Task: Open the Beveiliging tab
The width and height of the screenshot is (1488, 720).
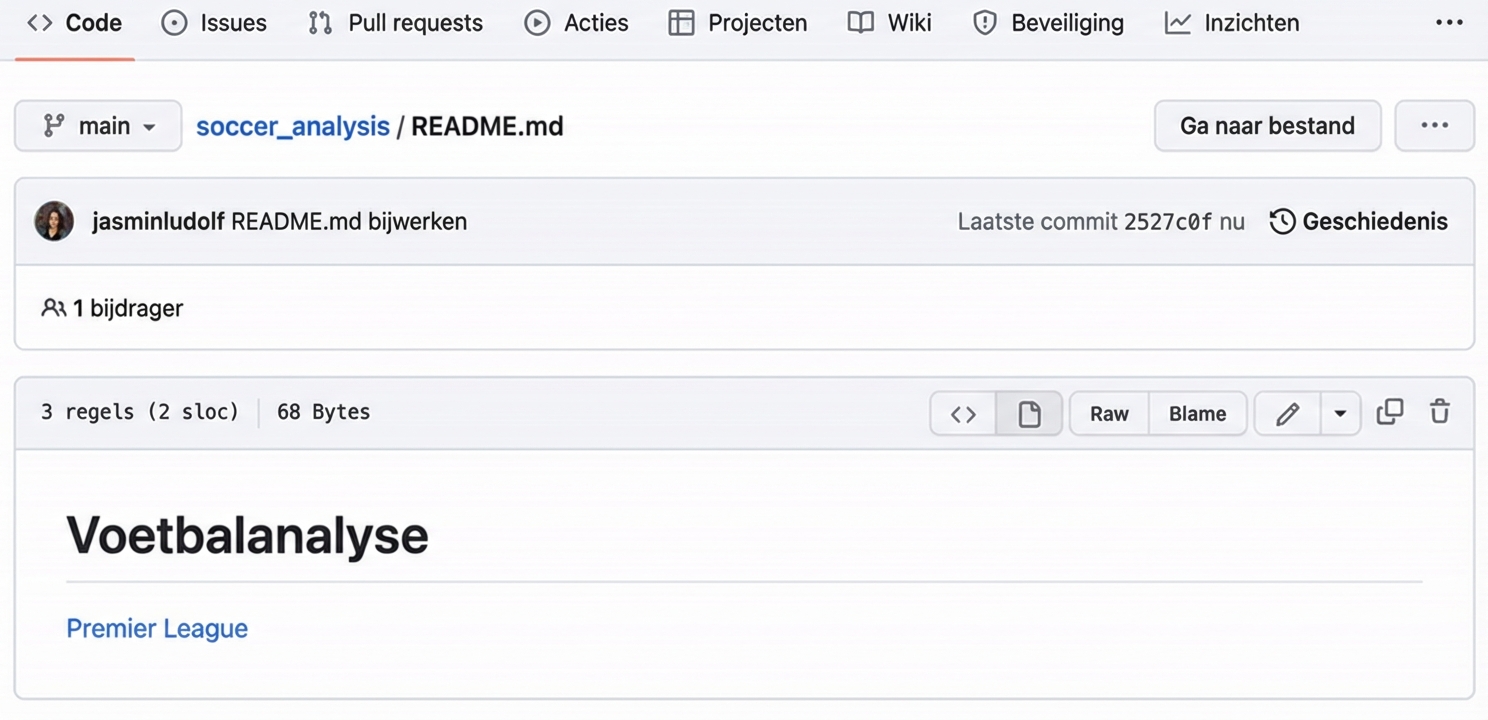Action: click(1048, 23)
